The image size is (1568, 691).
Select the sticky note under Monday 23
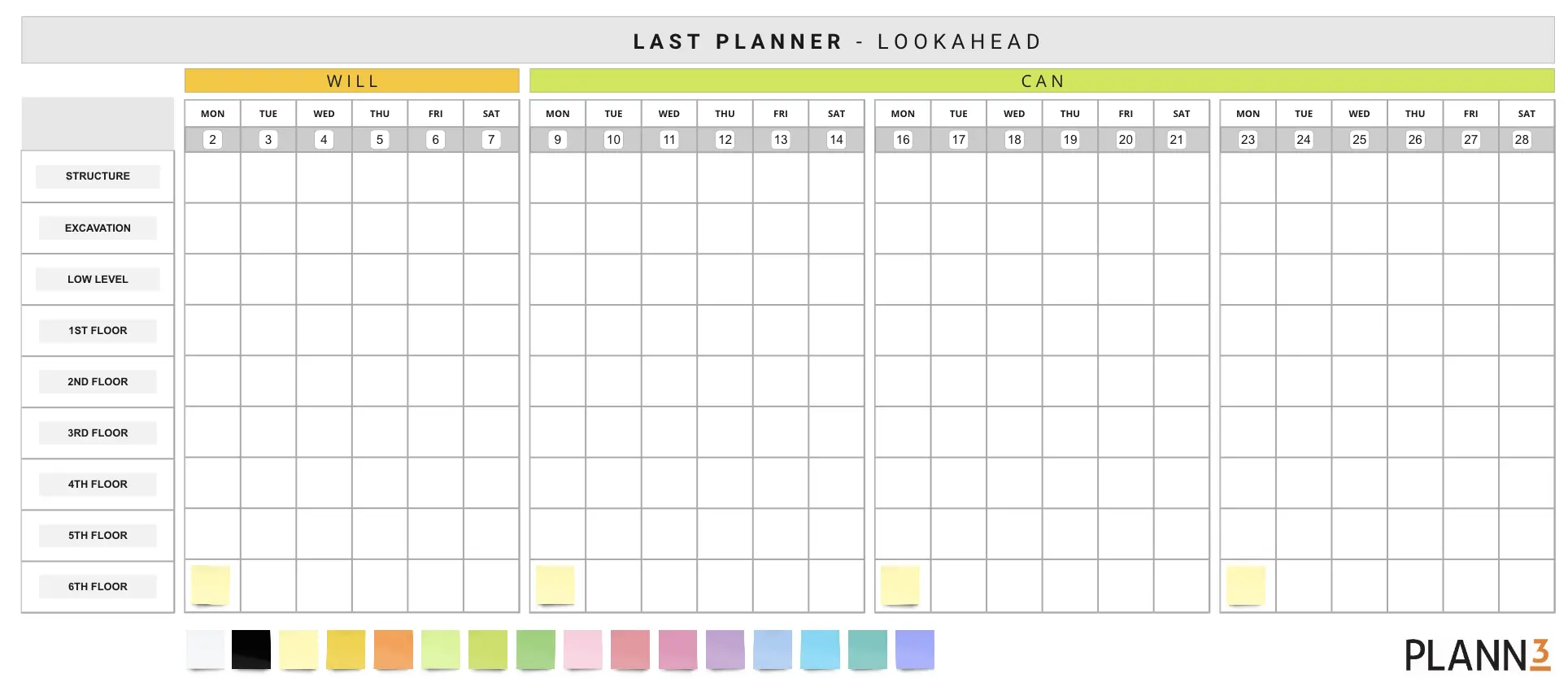1246,585
